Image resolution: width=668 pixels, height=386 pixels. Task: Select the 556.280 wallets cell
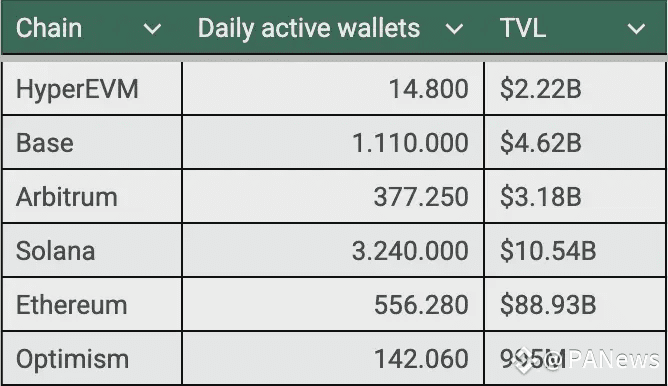(333, 304)
